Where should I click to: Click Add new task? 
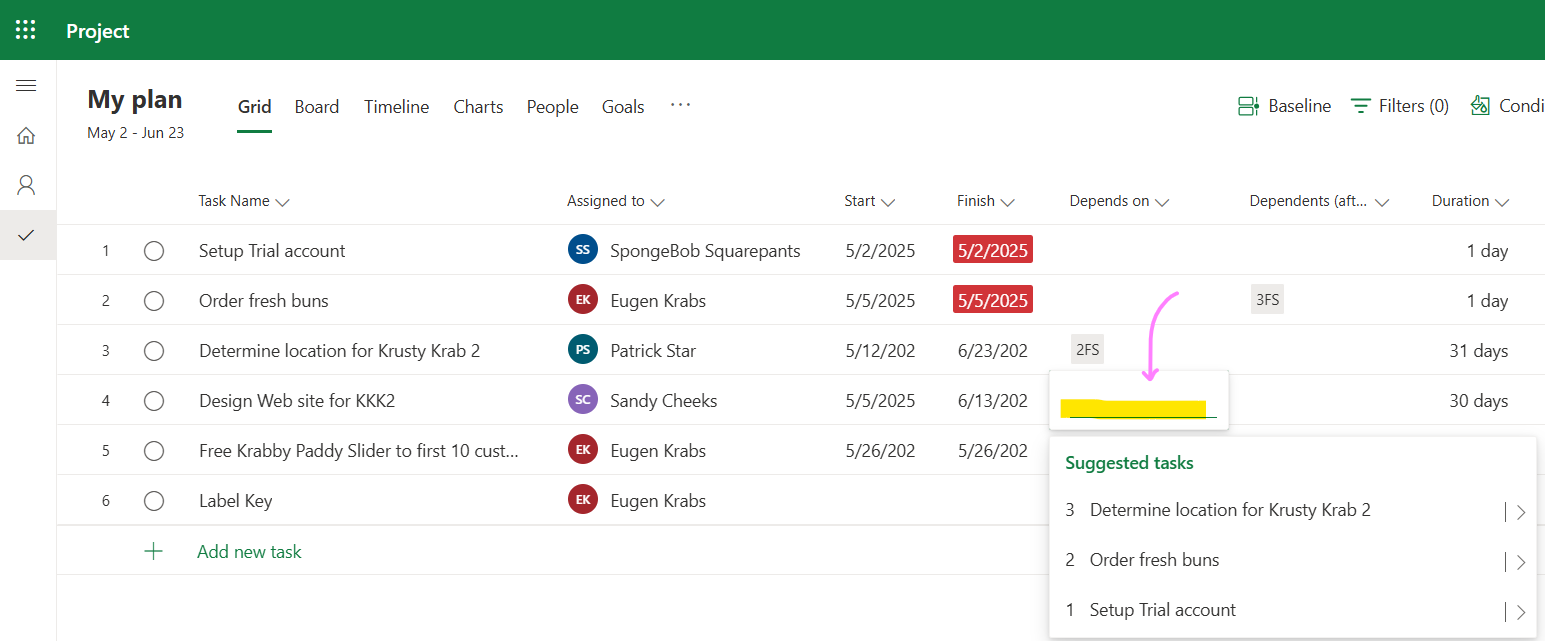pyautogui.click(x=249, y=551)
